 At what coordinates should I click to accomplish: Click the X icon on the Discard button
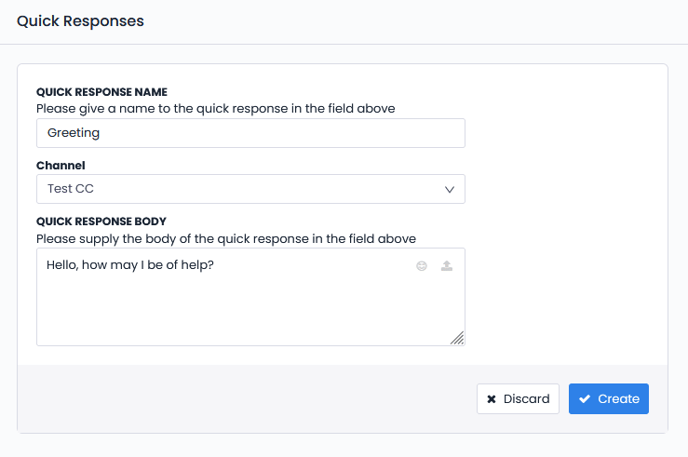point(491,399)
